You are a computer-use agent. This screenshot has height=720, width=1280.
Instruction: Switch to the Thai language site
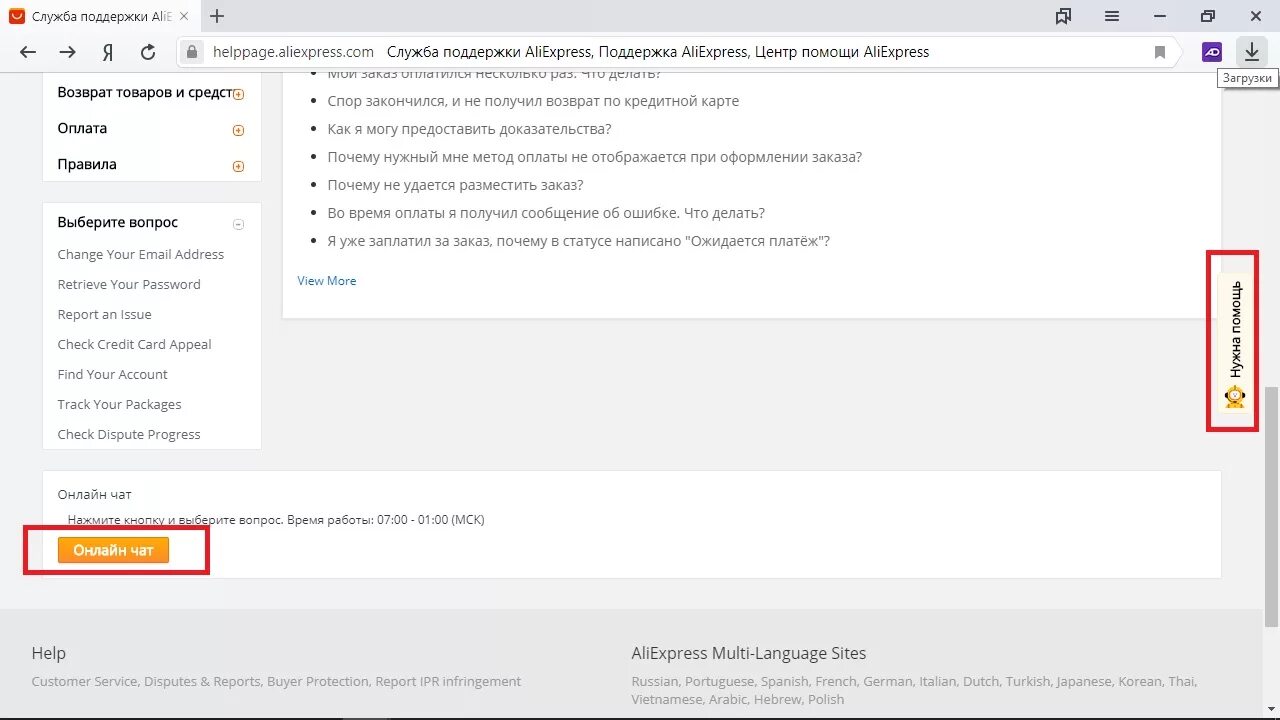coord(1182,681)
